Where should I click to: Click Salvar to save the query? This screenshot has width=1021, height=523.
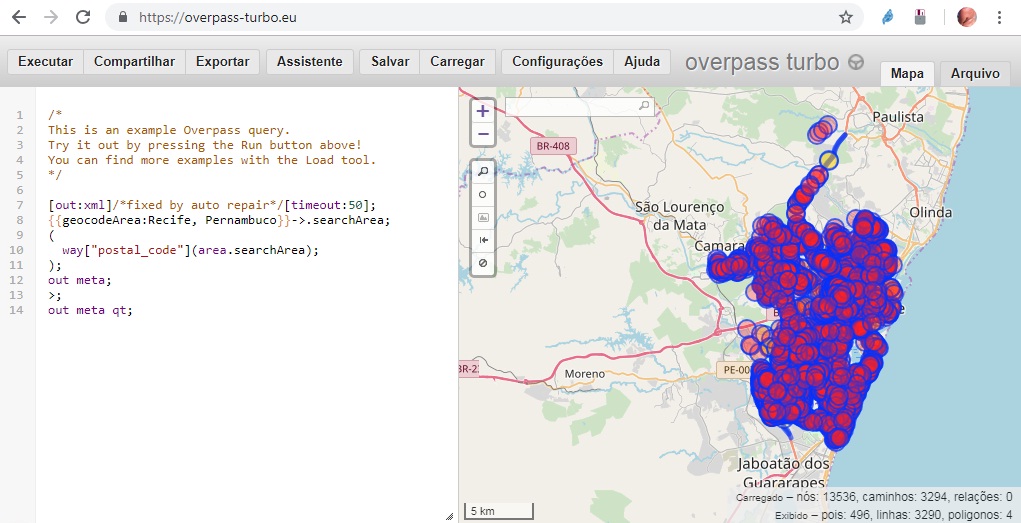coord(390,62)
